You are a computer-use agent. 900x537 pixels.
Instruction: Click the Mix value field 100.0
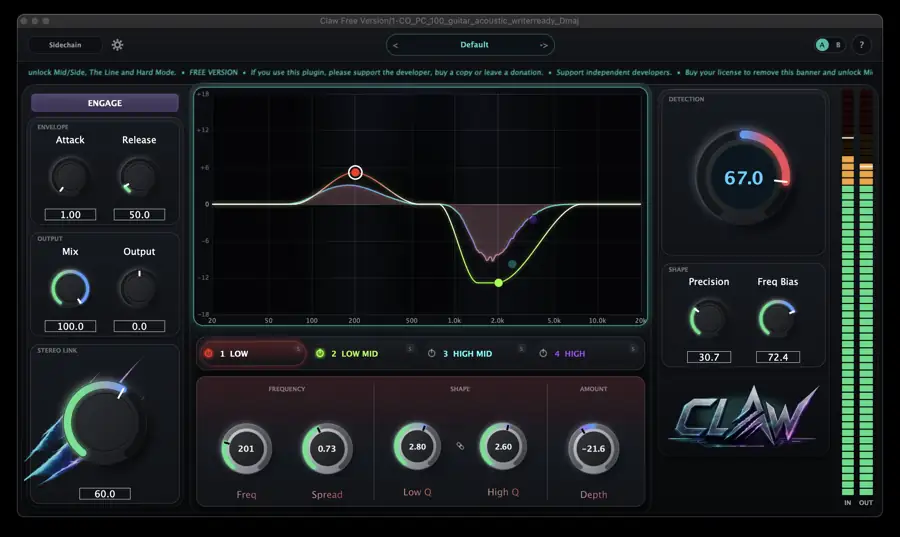tap(71, 326)
